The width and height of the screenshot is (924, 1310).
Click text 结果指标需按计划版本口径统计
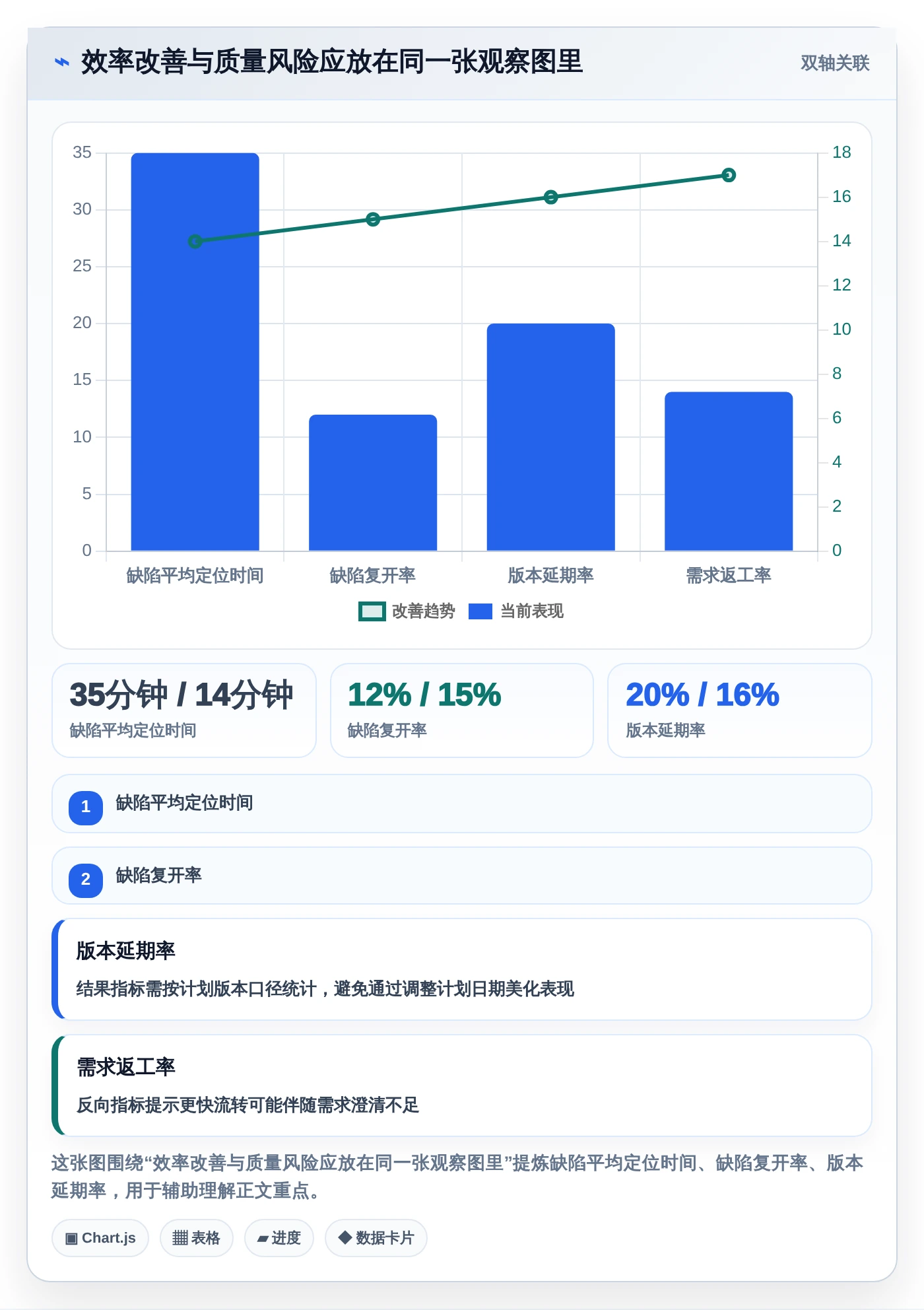(x=197, y=989)
